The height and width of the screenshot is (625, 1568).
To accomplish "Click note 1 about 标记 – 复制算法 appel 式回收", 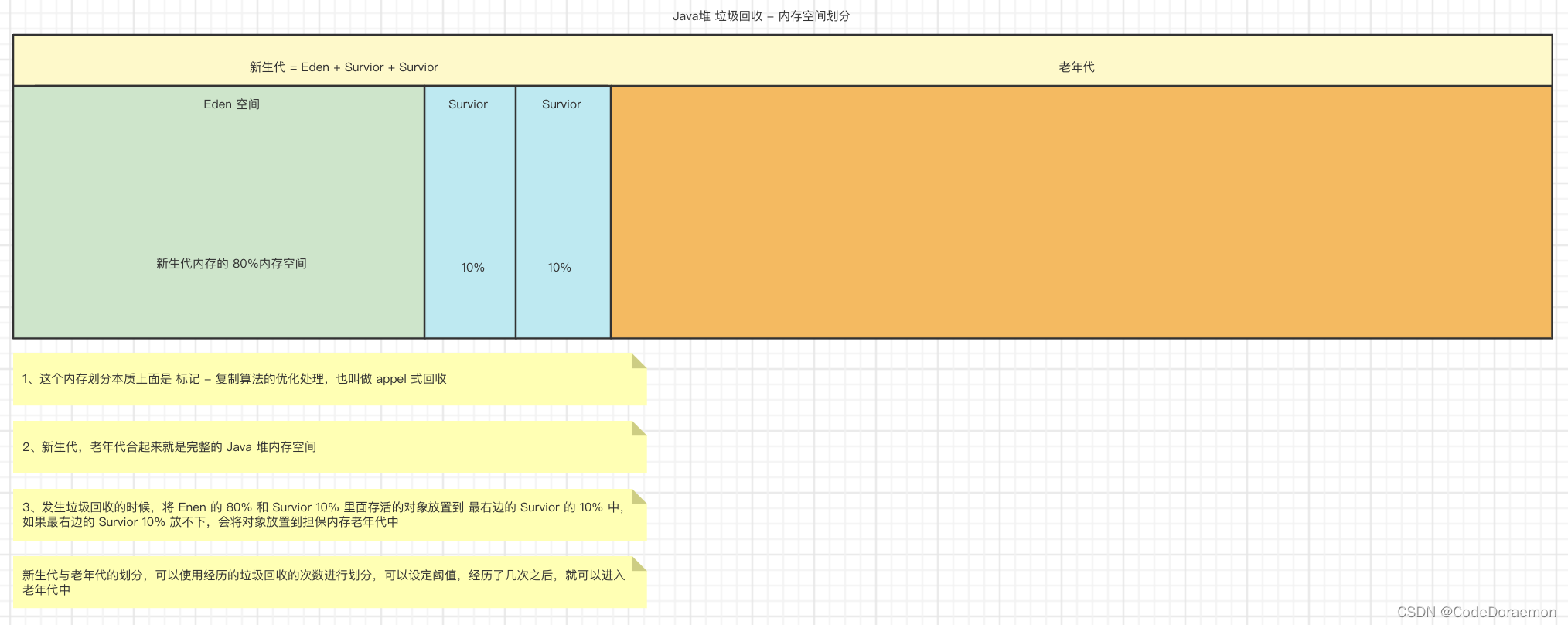I will click(330, 380).
